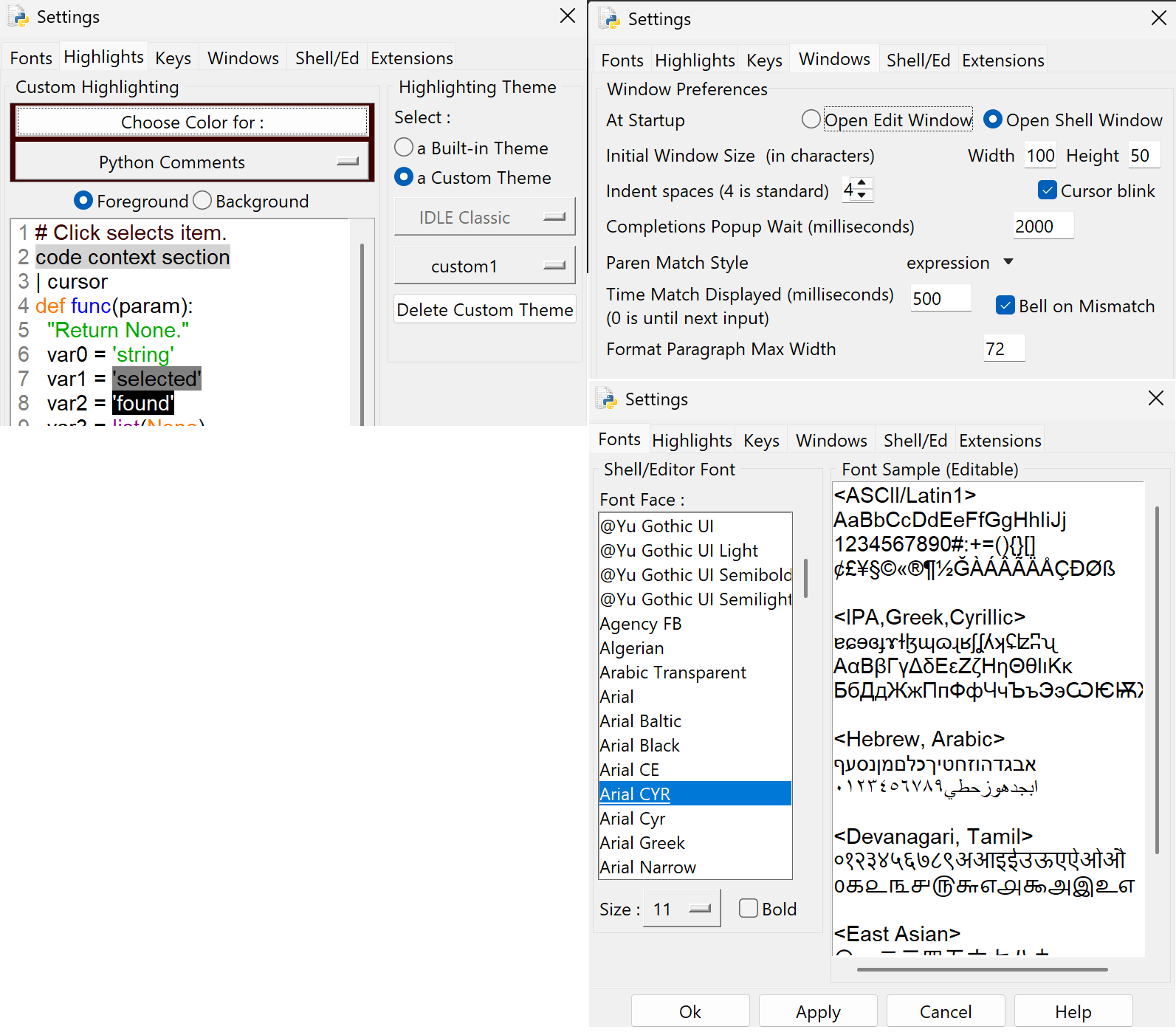1176x1035 pixels.
Task: Toggle the Cursor blink checkbox
Action: point(1047,191)
